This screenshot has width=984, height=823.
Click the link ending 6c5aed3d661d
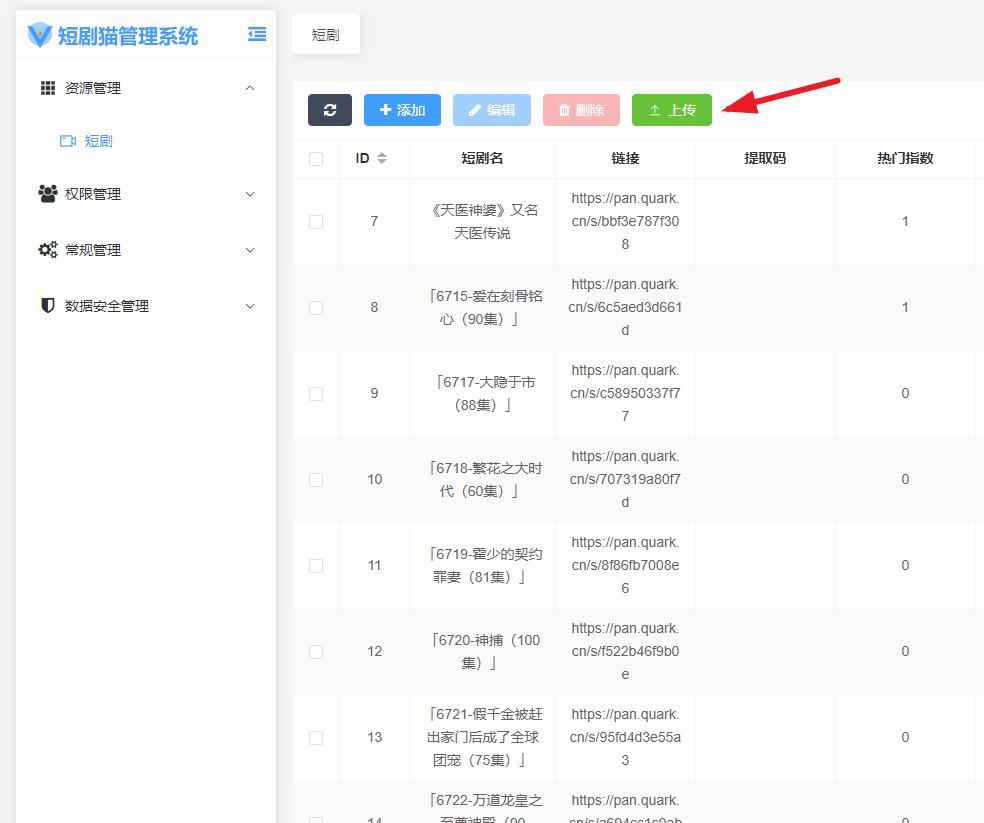pos(625,307)
